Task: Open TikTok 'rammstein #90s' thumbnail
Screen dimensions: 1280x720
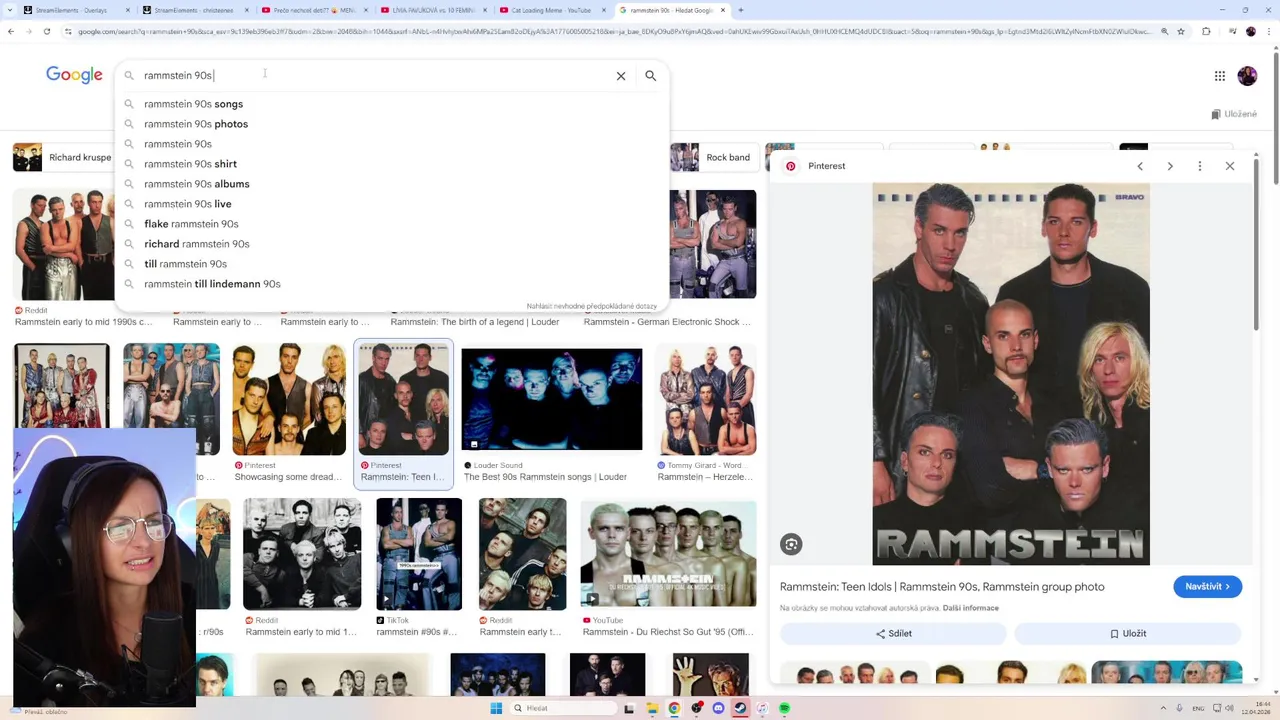Action: 419,554
